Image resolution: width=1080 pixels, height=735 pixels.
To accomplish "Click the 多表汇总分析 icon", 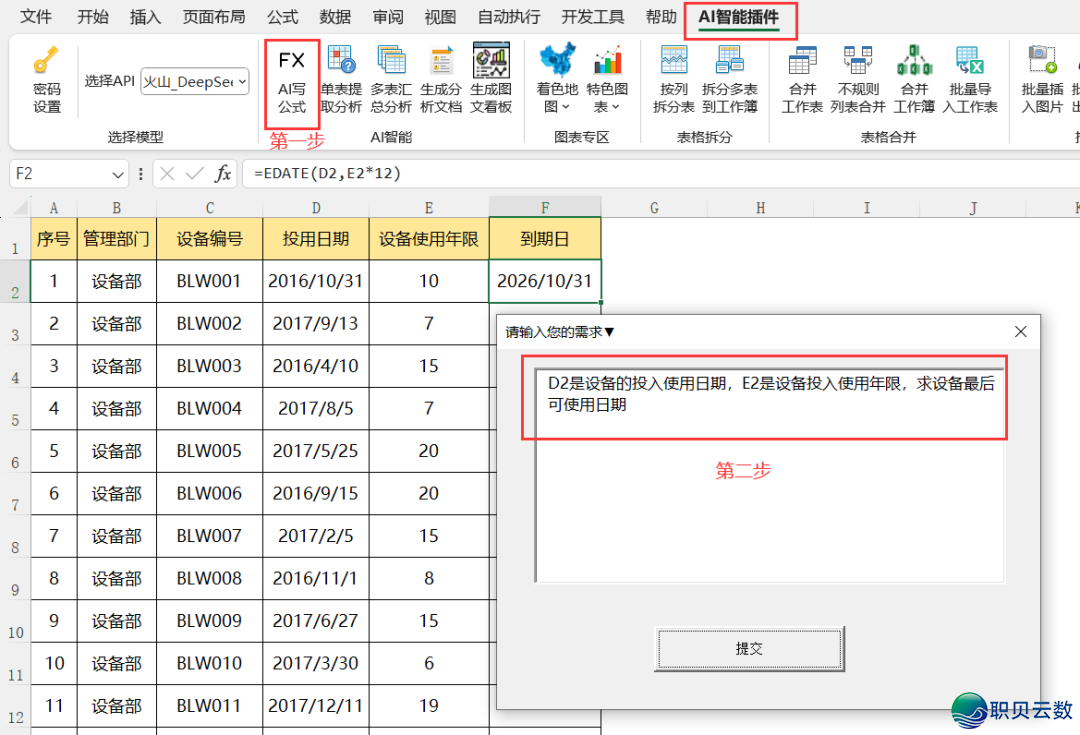I will [391, 78].
